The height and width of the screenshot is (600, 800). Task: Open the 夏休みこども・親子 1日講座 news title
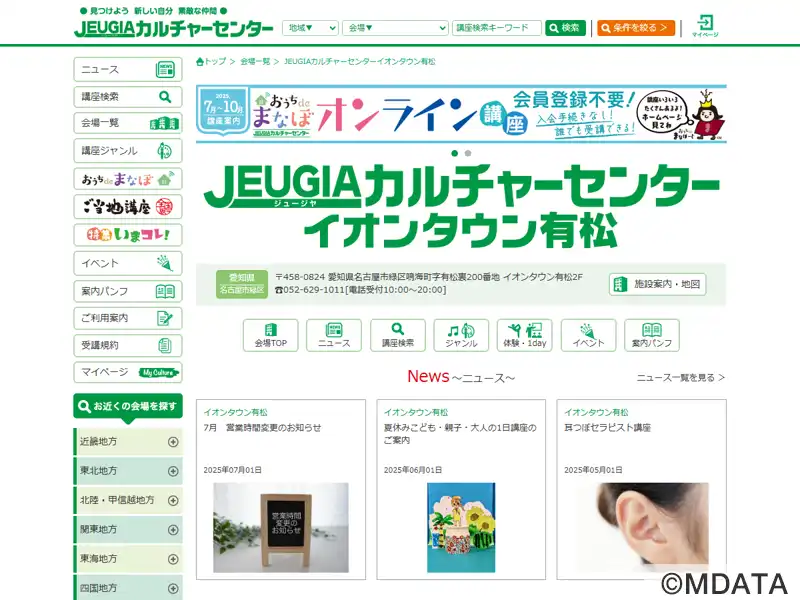coord(460,434)
